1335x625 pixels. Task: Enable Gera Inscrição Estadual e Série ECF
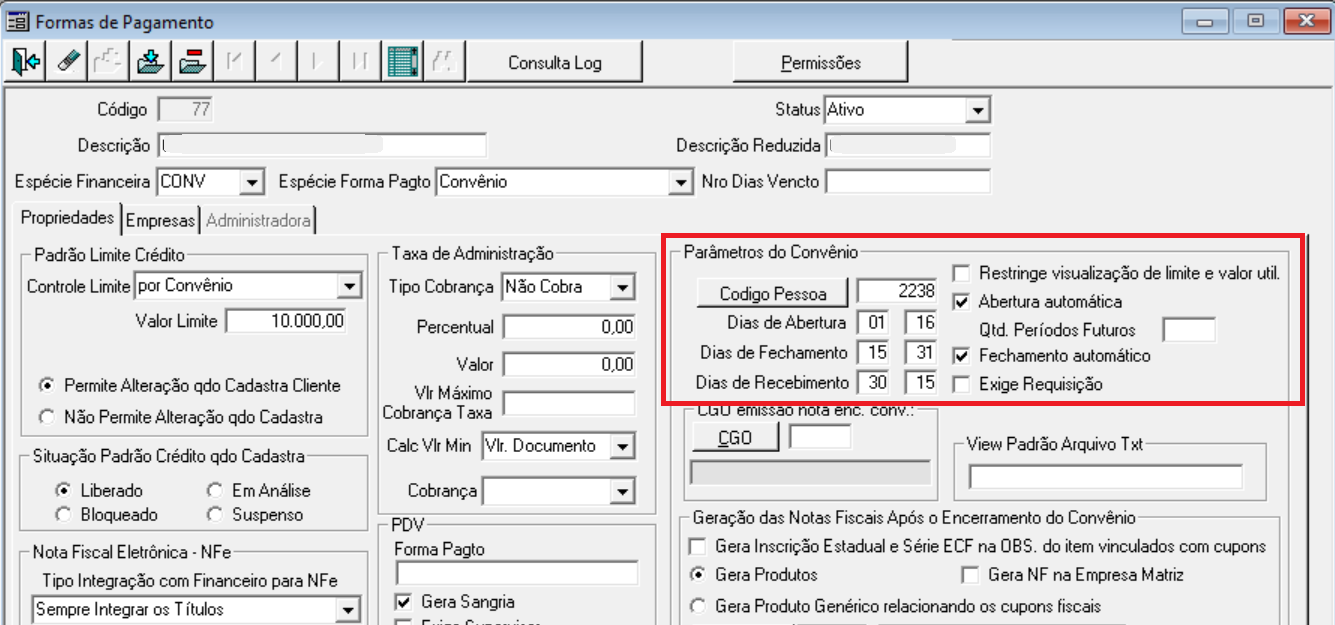(x=697, y=547)
